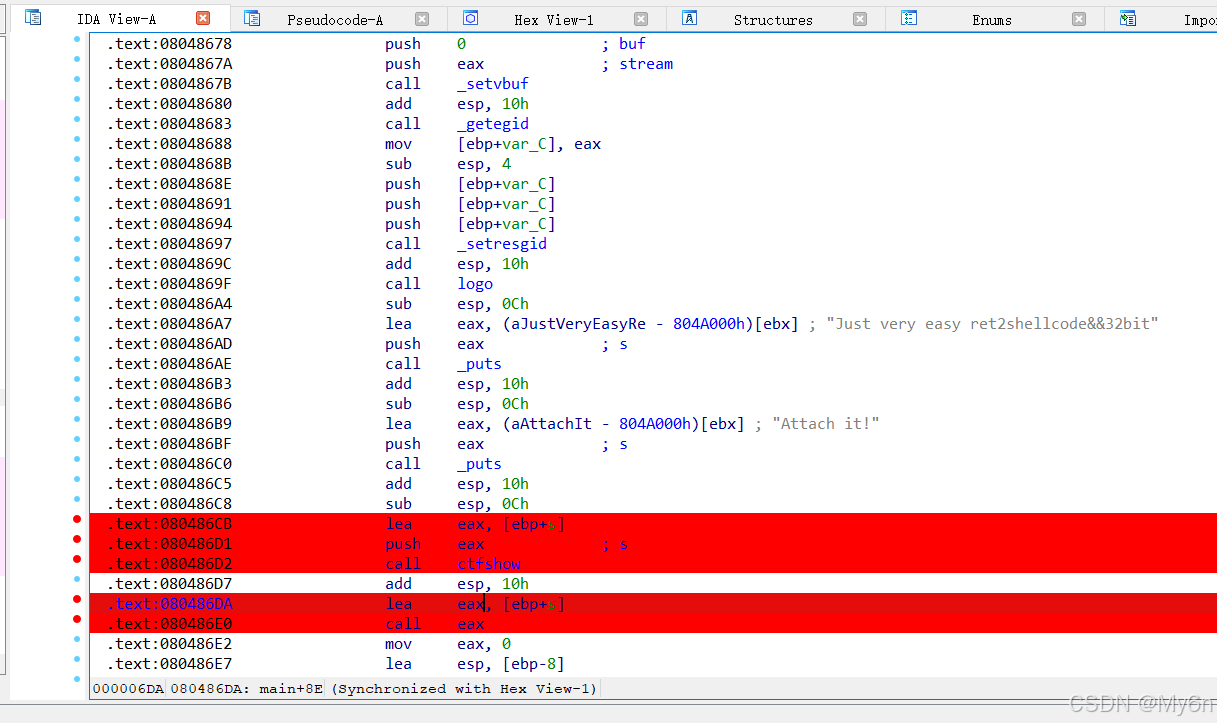Click the aAttachIt string reference

(550, 424)
